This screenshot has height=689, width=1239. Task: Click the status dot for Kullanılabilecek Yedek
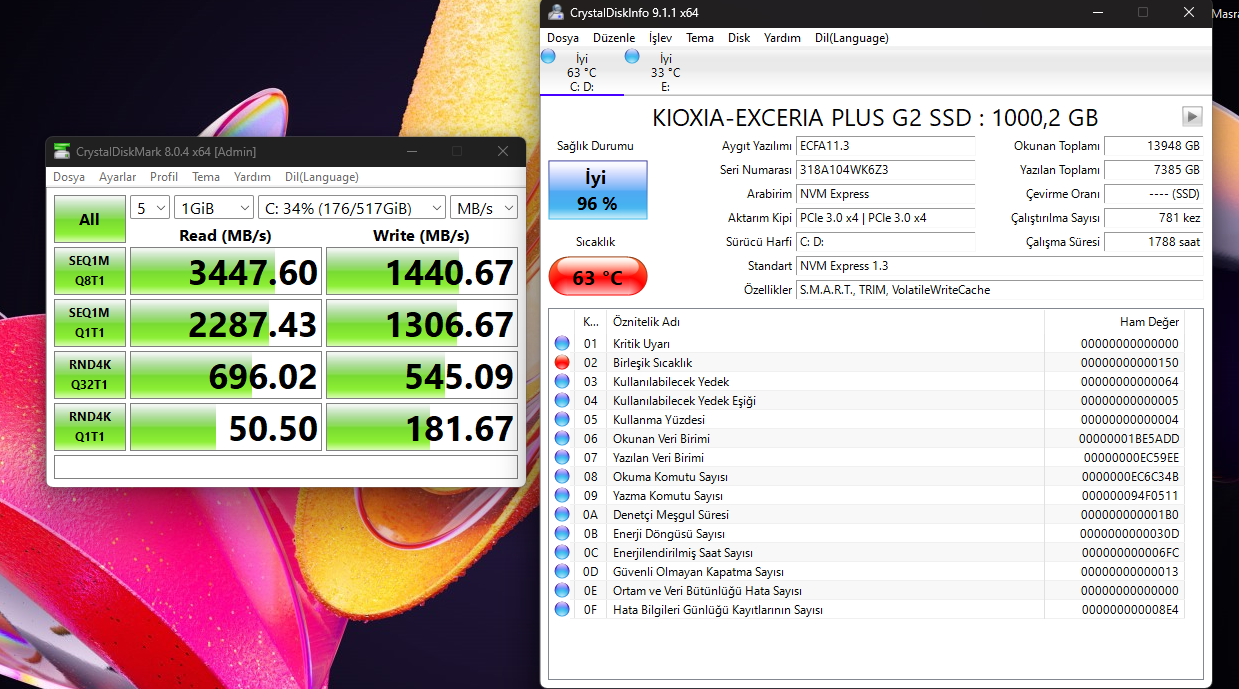tap(561, 381)
